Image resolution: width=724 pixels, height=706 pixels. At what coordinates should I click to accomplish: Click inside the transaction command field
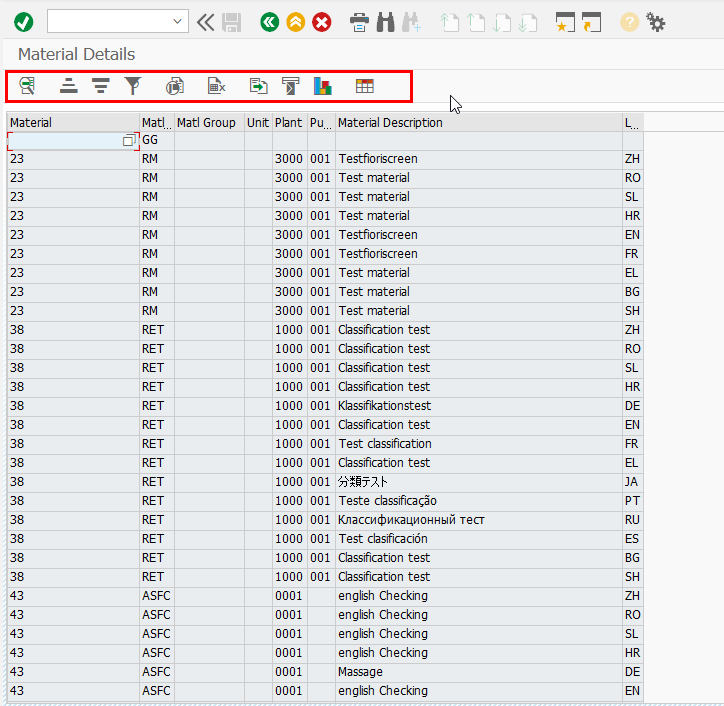click(110, 21)
